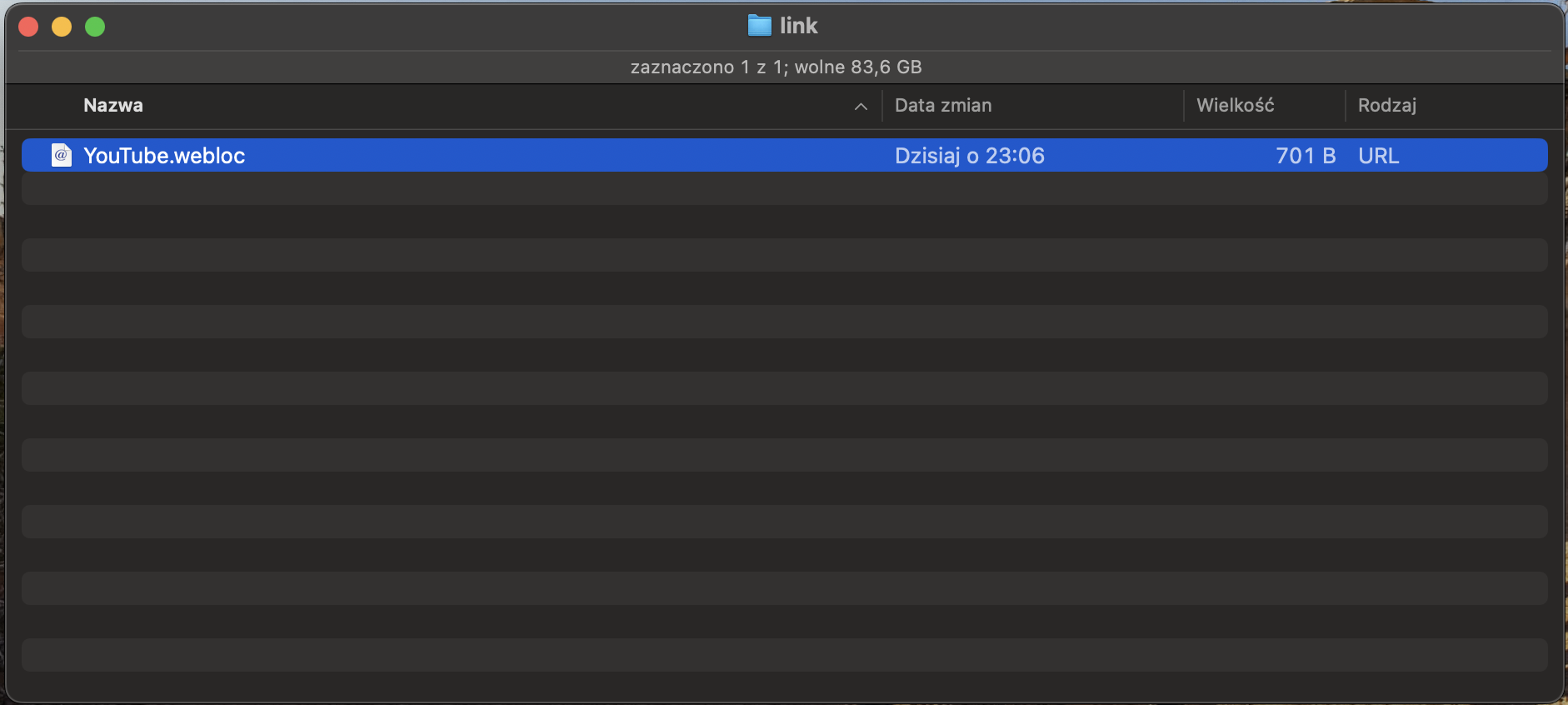Image resolution: width=1568 pixels, height=705 pixels.
Task: Click the date cell Dzisiaj o 23:06
Action: pyautogui.click(x=970, y=156)
